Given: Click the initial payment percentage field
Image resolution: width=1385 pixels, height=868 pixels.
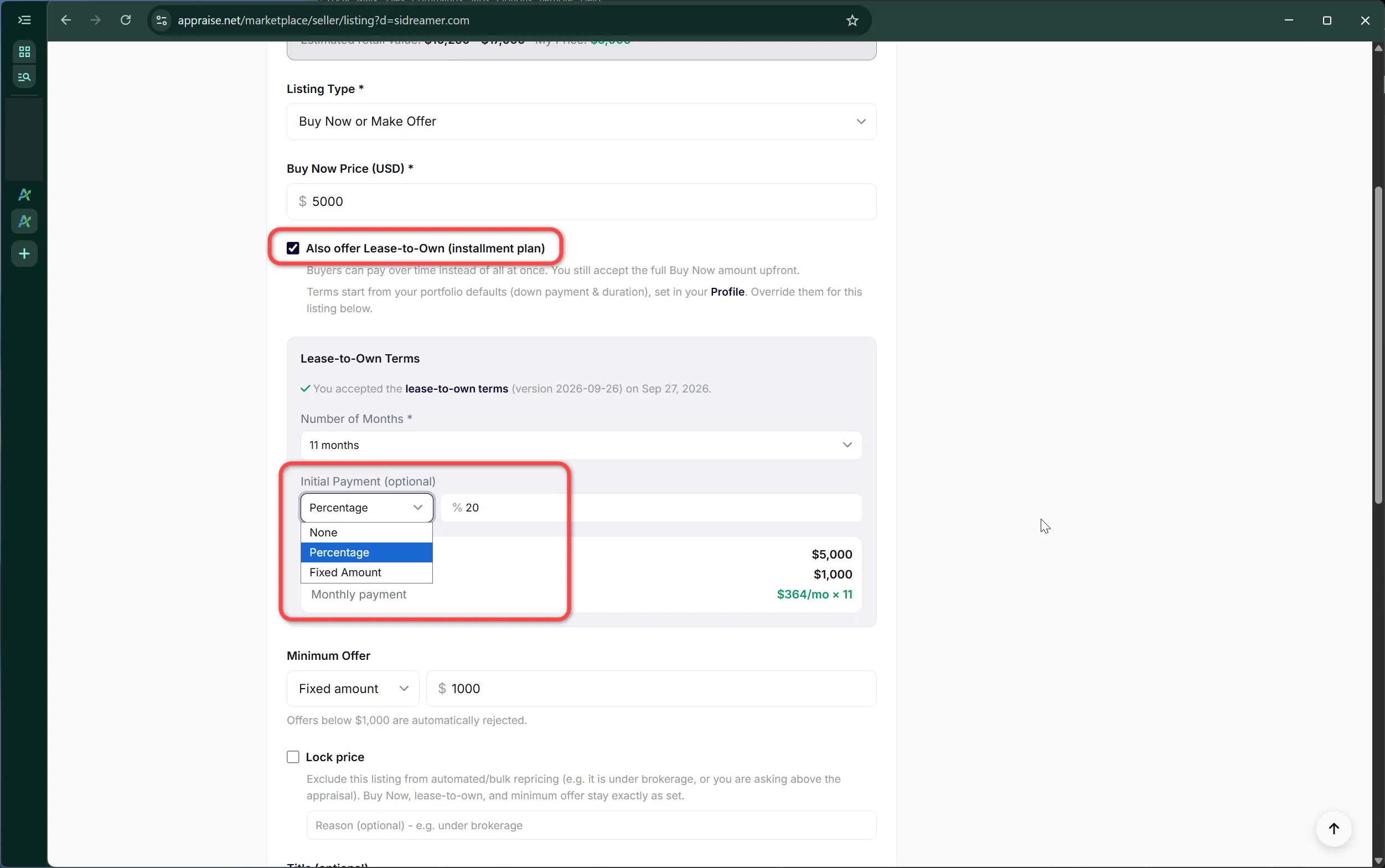Looking at the screenshot, I should (x=652, y=508).
